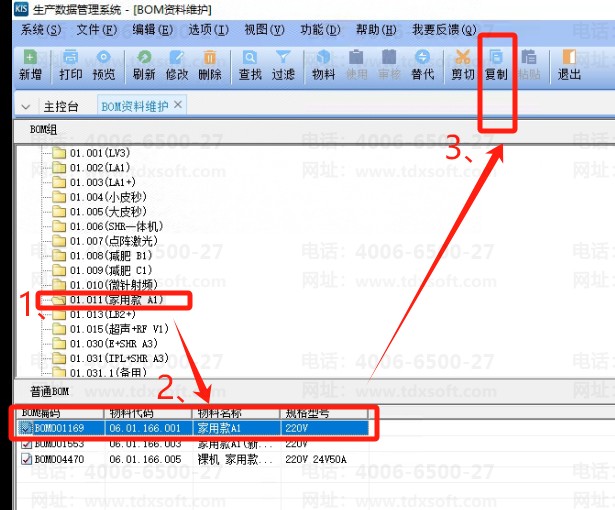Click material code 06.01.166.003
The height and width of the screenshot is (510, 615).
click(x=145, y=444)
